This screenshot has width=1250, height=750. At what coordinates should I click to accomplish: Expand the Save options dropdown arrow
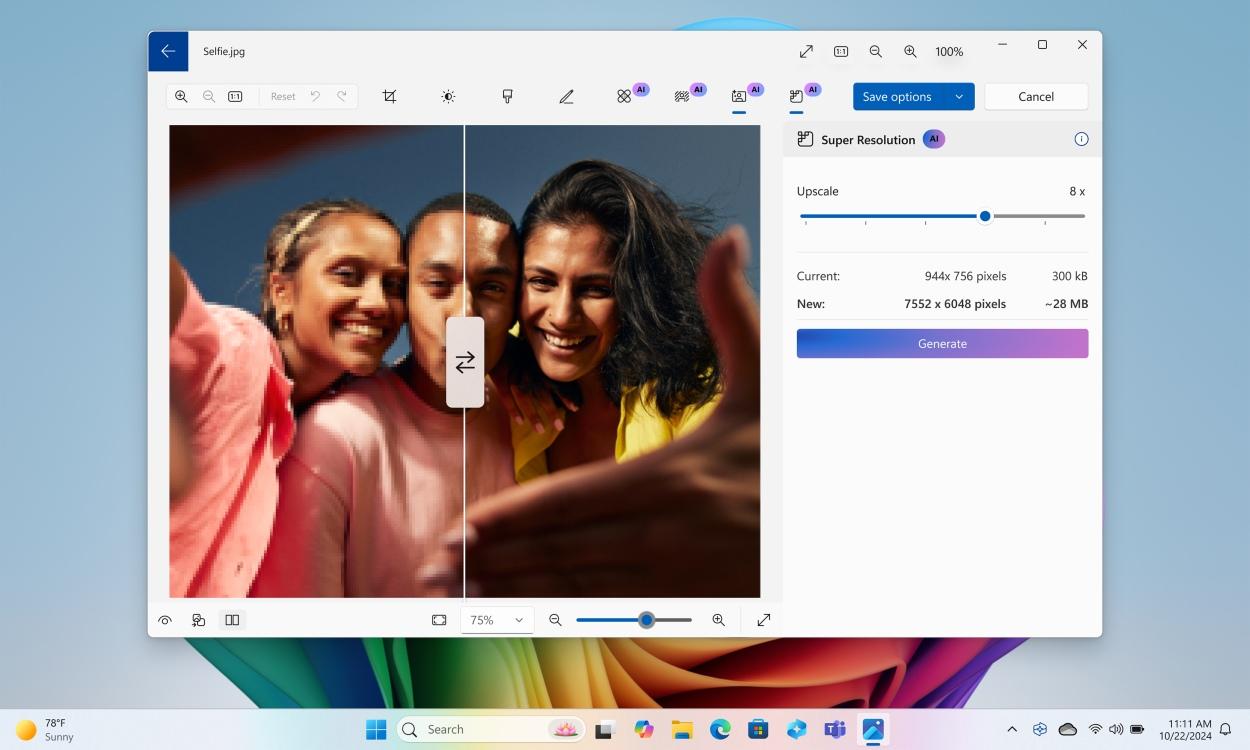point(959,97)
